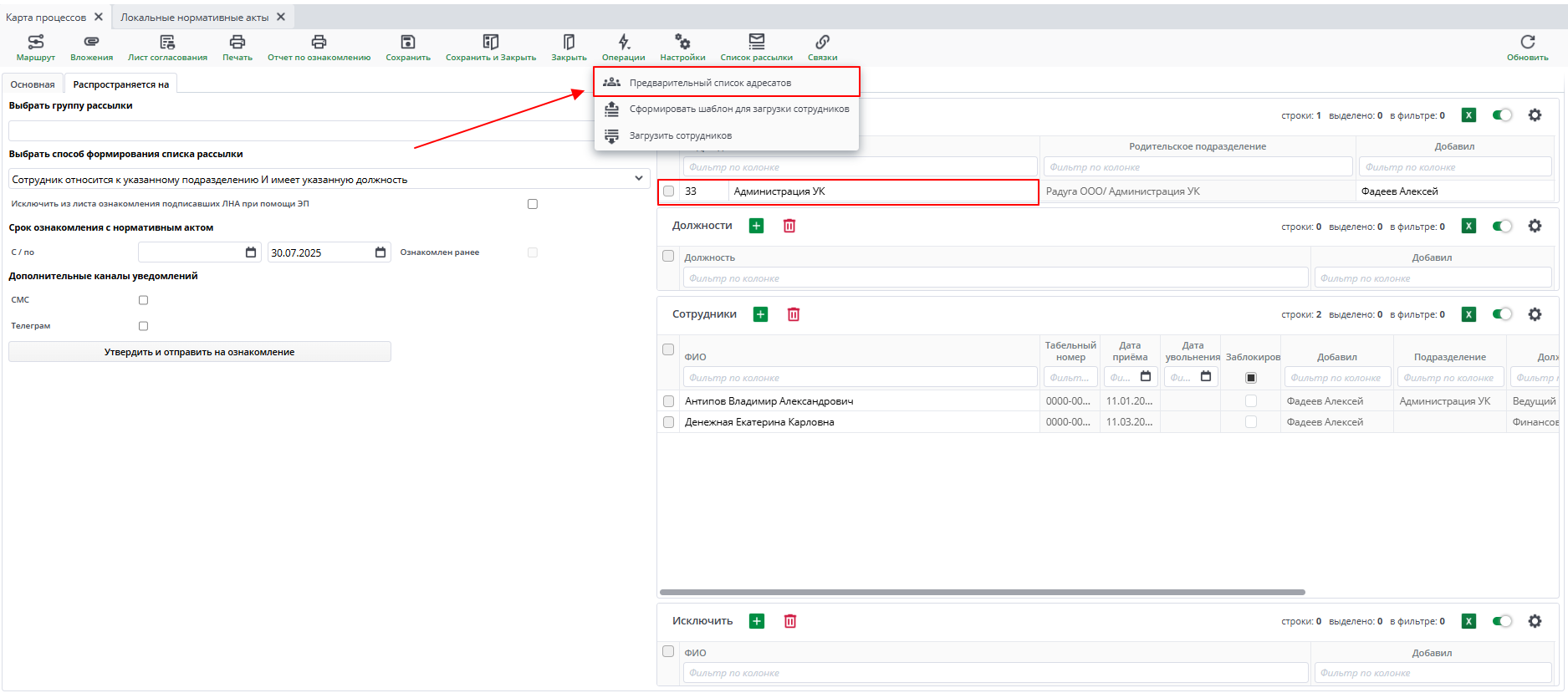This screenshot has height=693, width=1568.
Task: Choose Загрузить сотрудников menu item
Action: point(727,135)
